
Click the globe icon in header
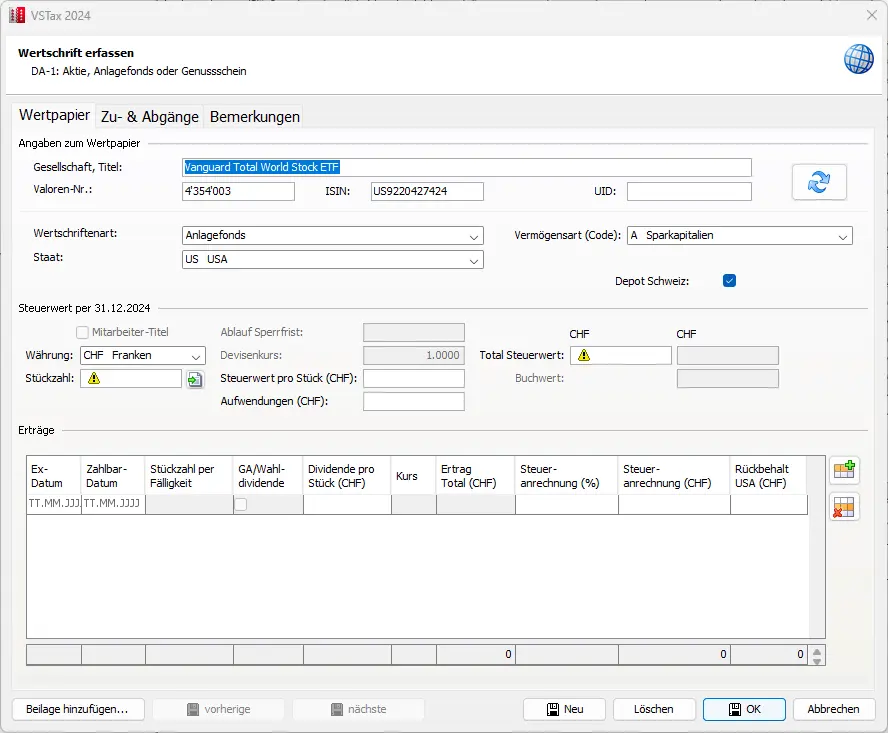click(858, 59)
